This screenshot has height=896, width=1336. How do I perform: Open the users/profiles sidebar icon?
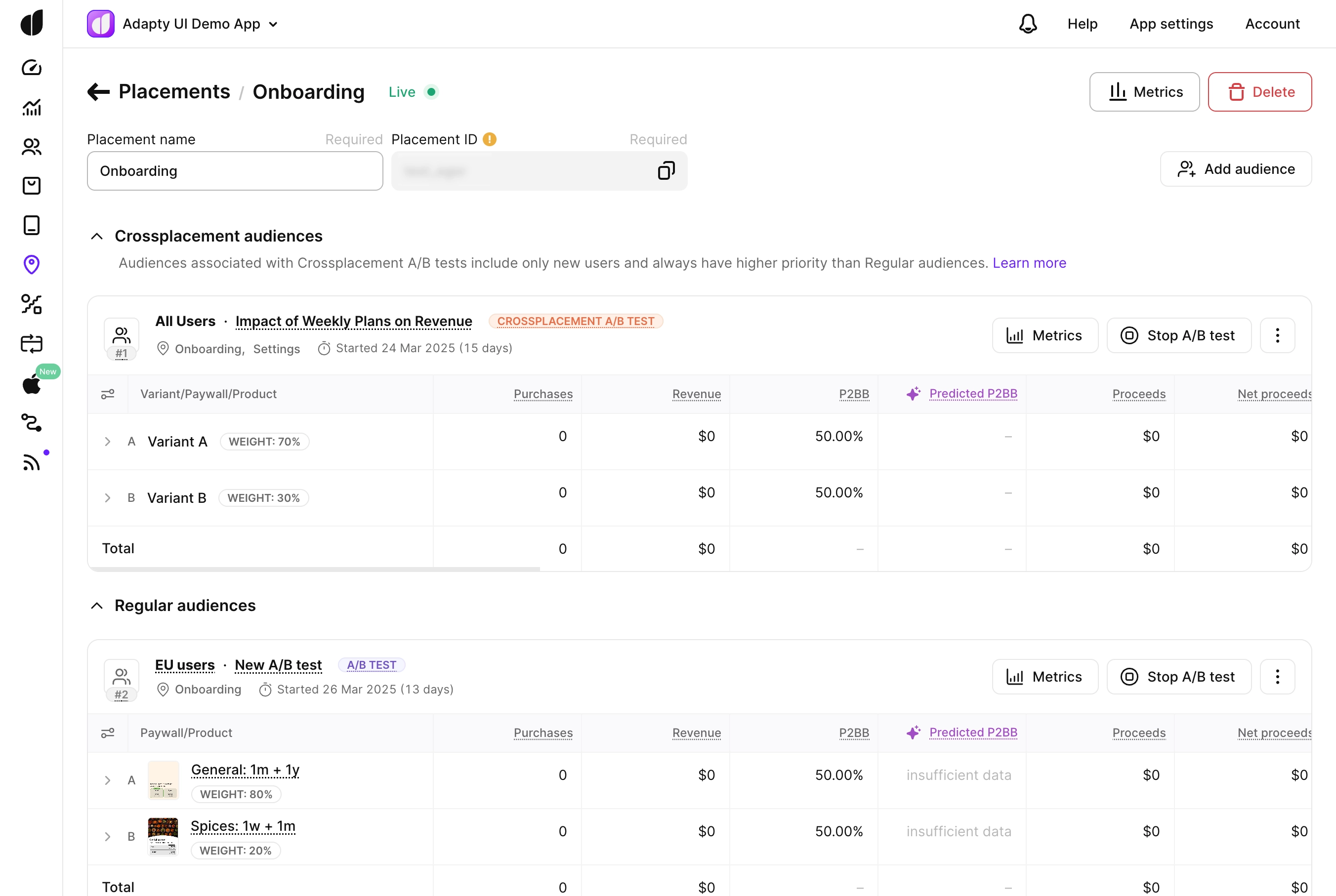click(32, 147)
